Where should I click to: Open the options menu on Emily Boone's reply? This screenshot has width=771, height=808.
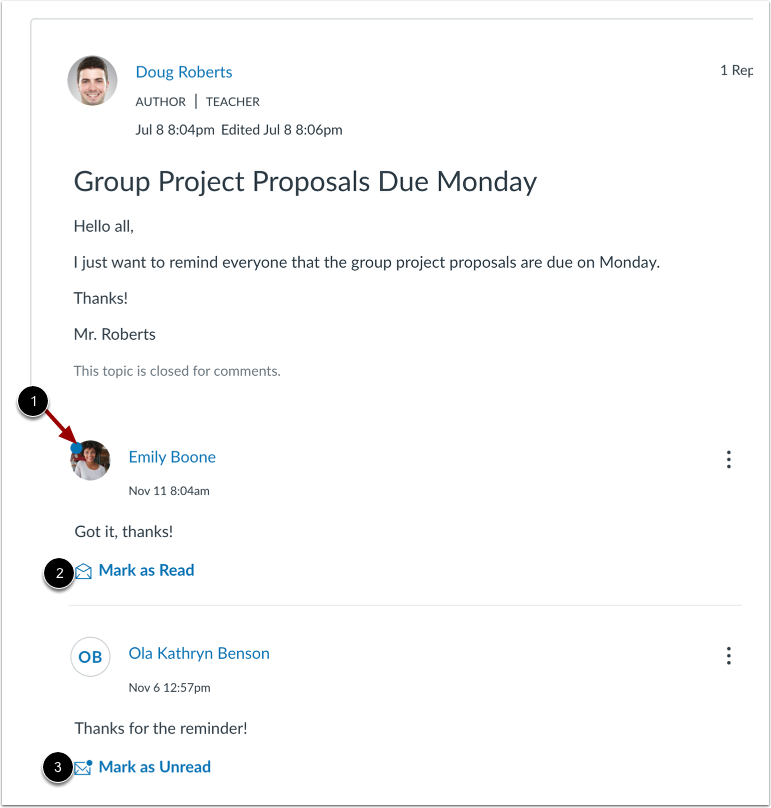(x=729, y=460)
